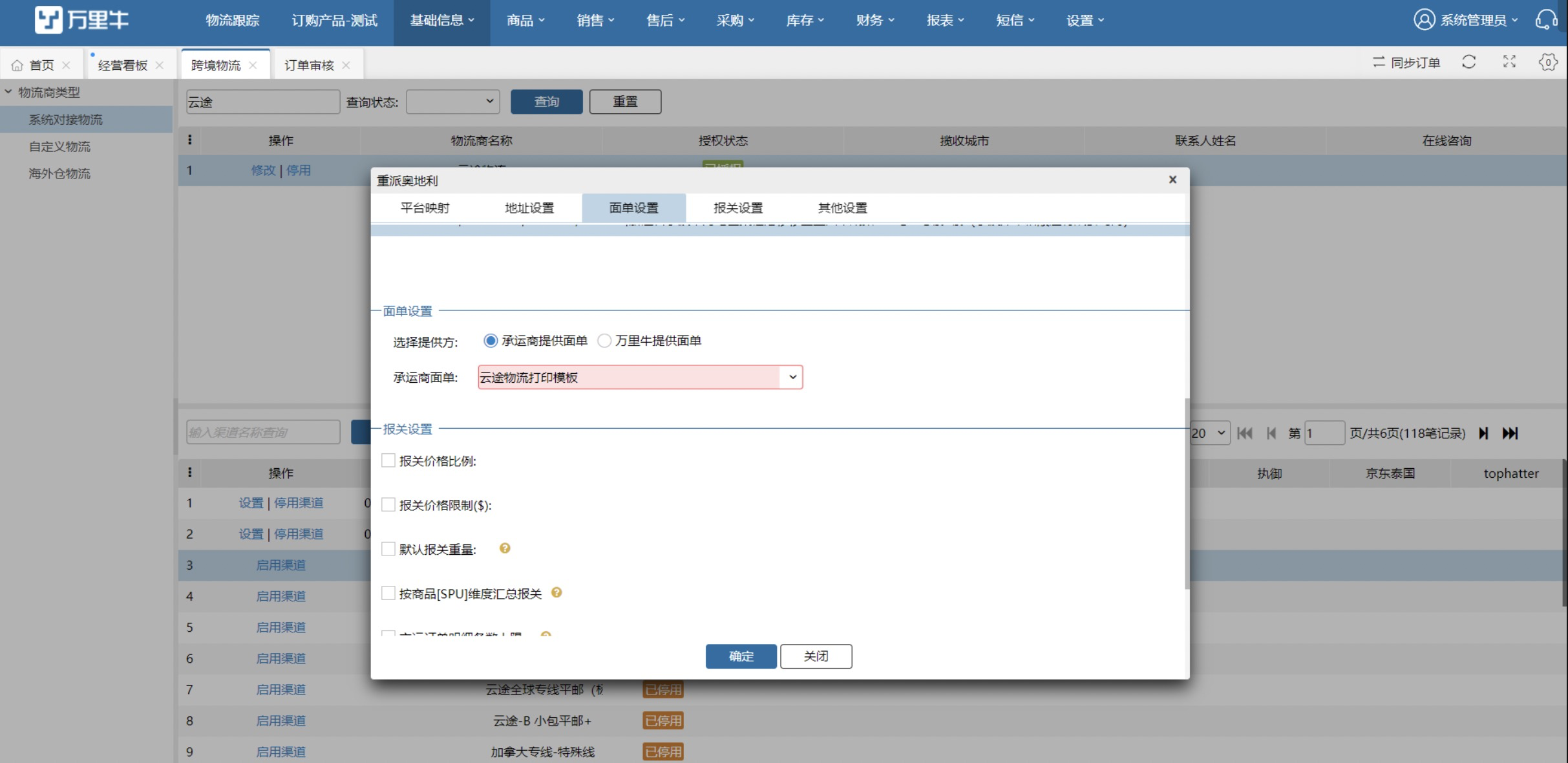
Task: Open the 销售 menu dropdown
Action: click(595, 21)
